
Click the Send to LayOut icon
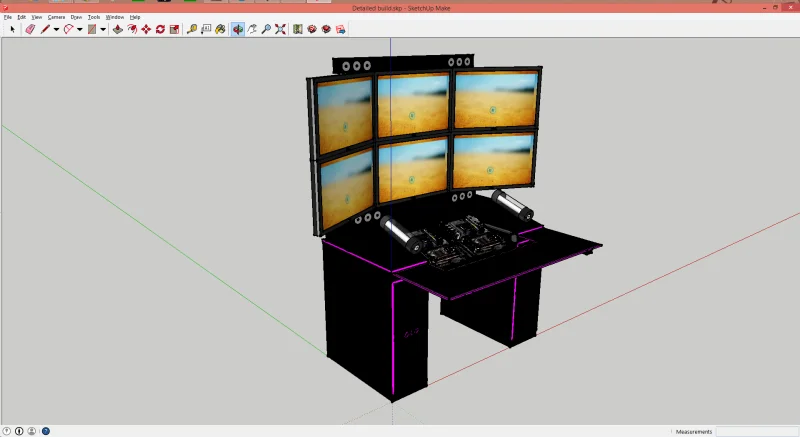tap(340, 30)
